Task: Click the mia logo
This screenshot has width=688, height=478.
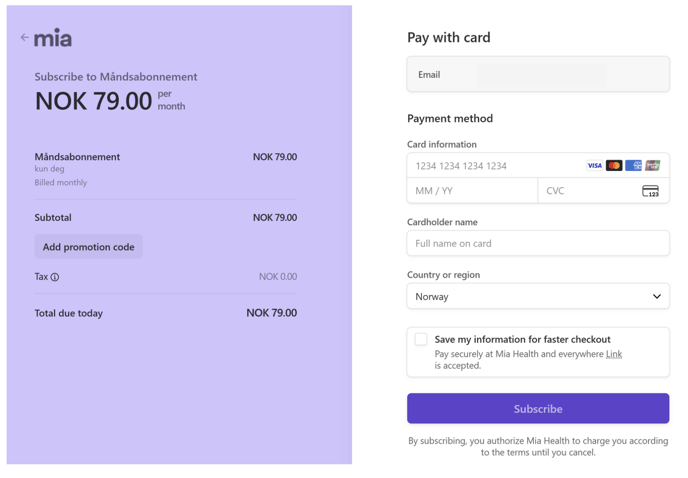Action: click(x=53, y=38)
